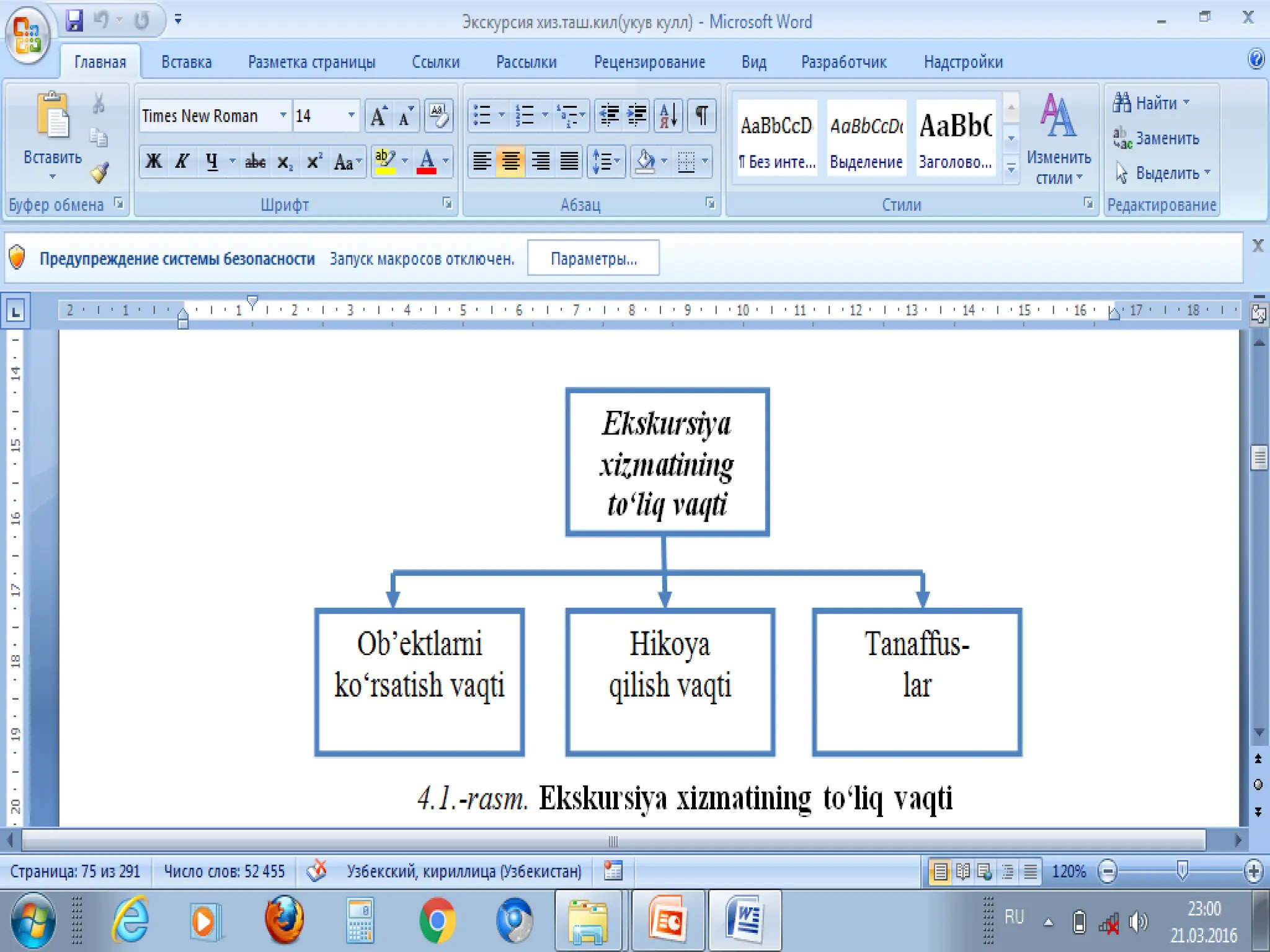1270x952 pixels.
Task: Click the Grow Font icon
Action: 378,115
